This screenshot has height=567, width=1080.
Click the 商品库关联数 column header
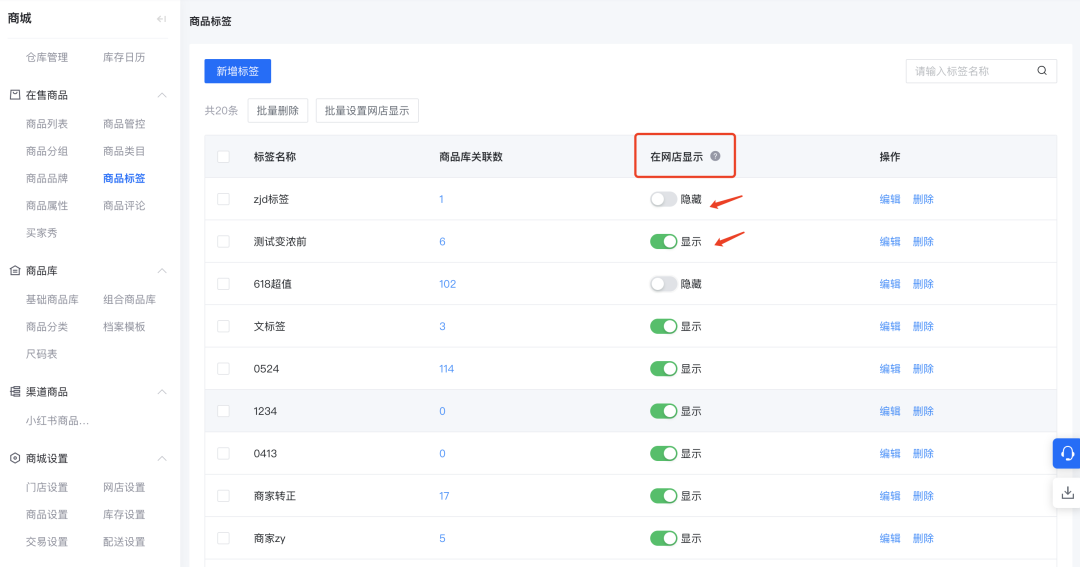(x=471, y=156)
